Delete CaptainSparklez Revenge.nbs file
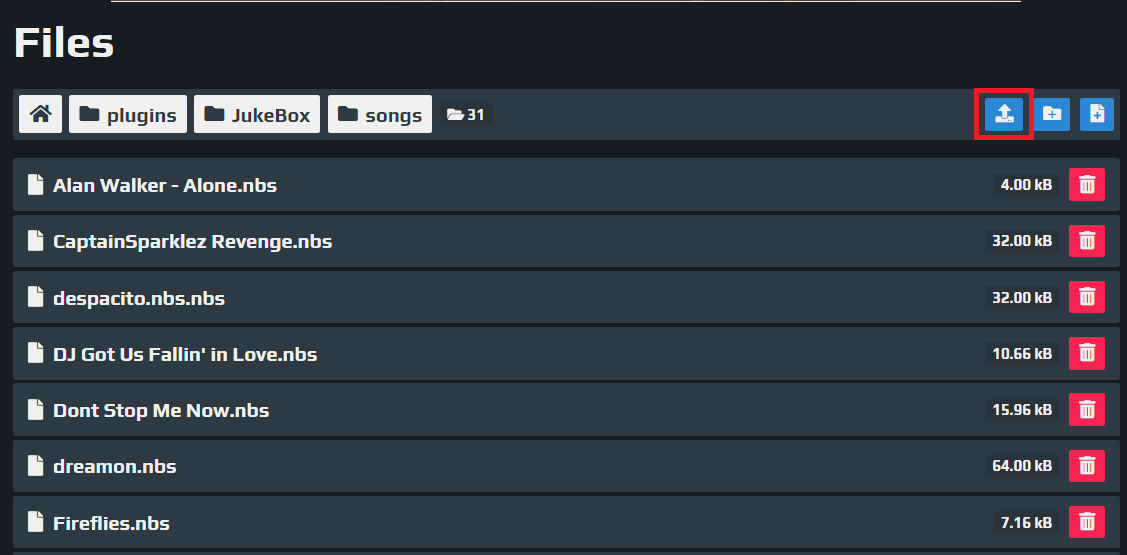Viewport: 1127px width, 555px height. [x=1087, y=241]
